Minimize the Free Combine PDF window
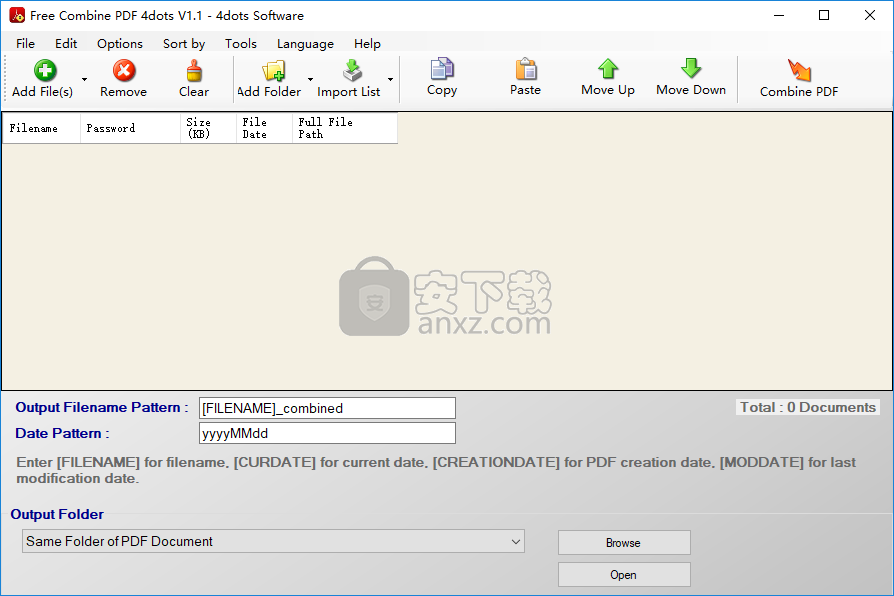Screen dimensions: 894x596 (779, 15)
